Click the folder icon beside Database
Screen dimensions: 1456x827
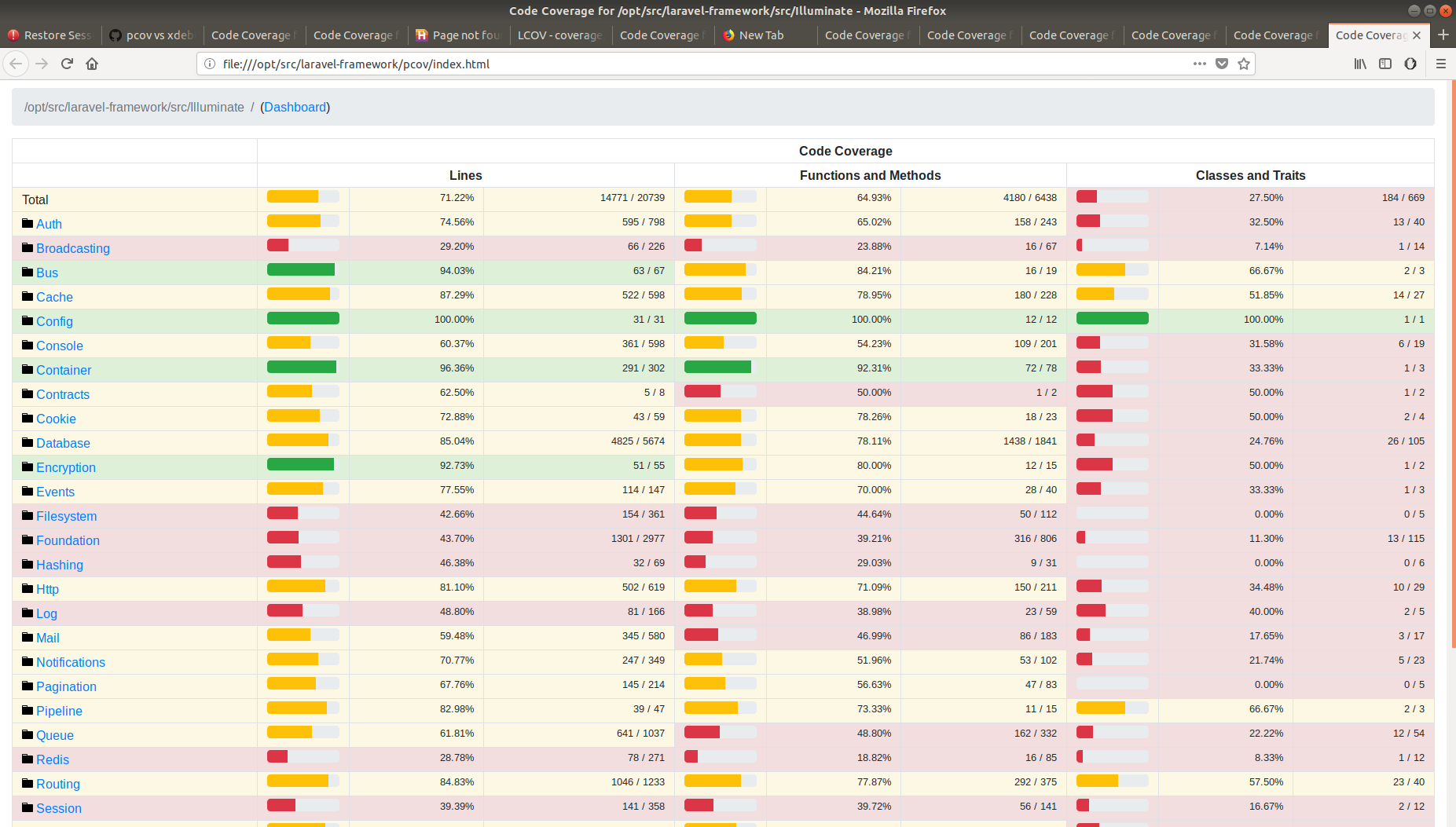pos(28,442)
